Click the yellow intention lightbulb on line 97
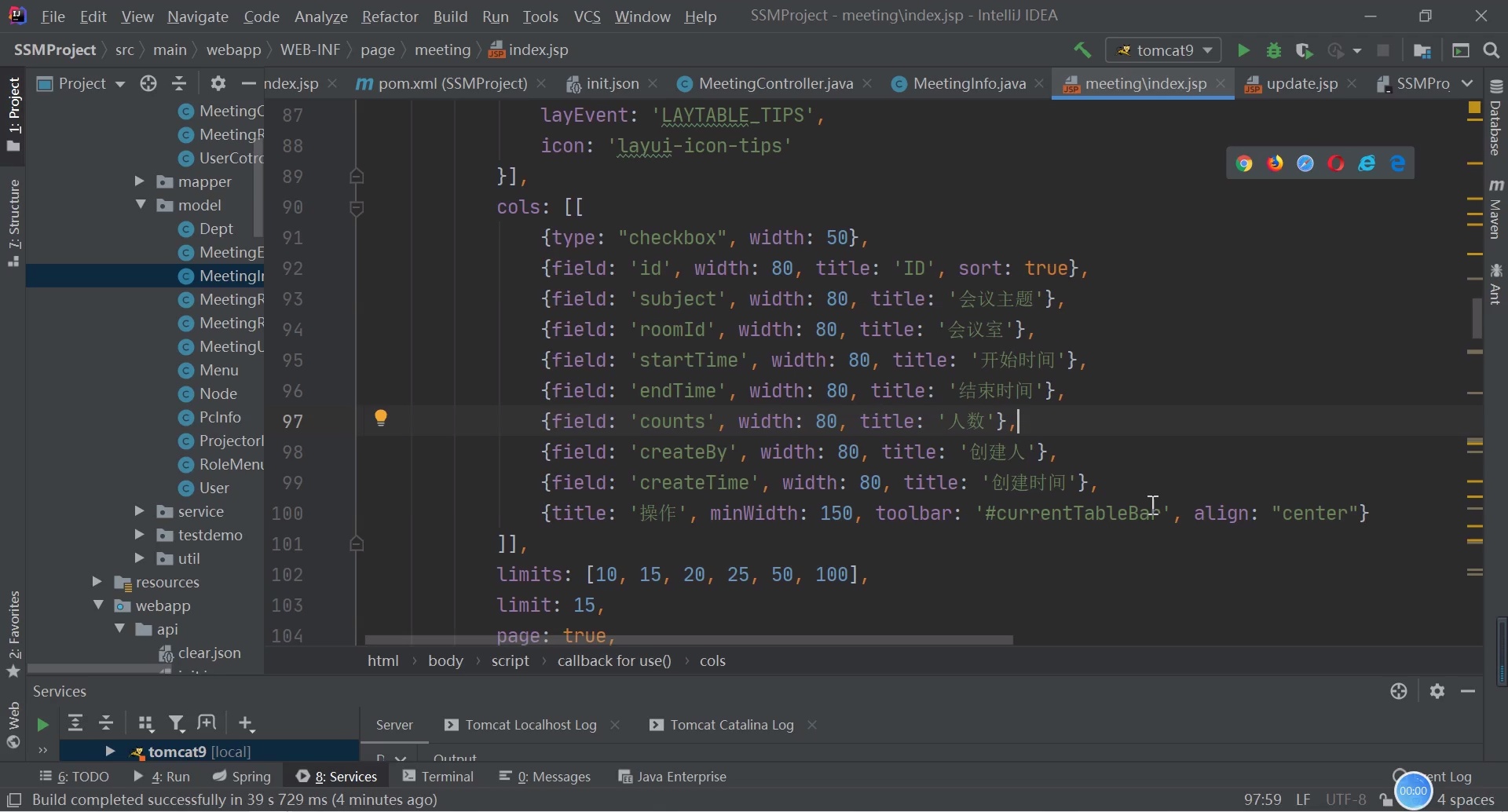Viewport: 1508px width, 812px height. pos(381,418)
